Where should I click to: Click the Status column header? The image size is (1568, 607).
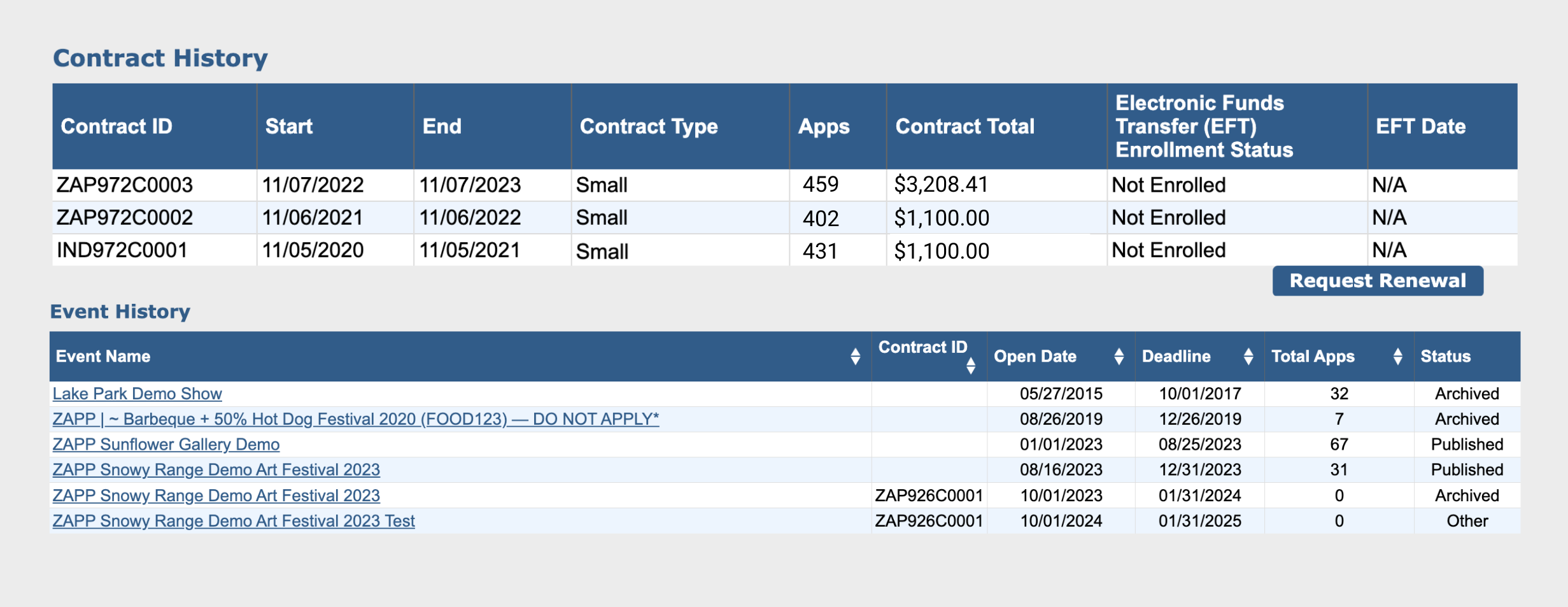click(x=1445, y=357)
